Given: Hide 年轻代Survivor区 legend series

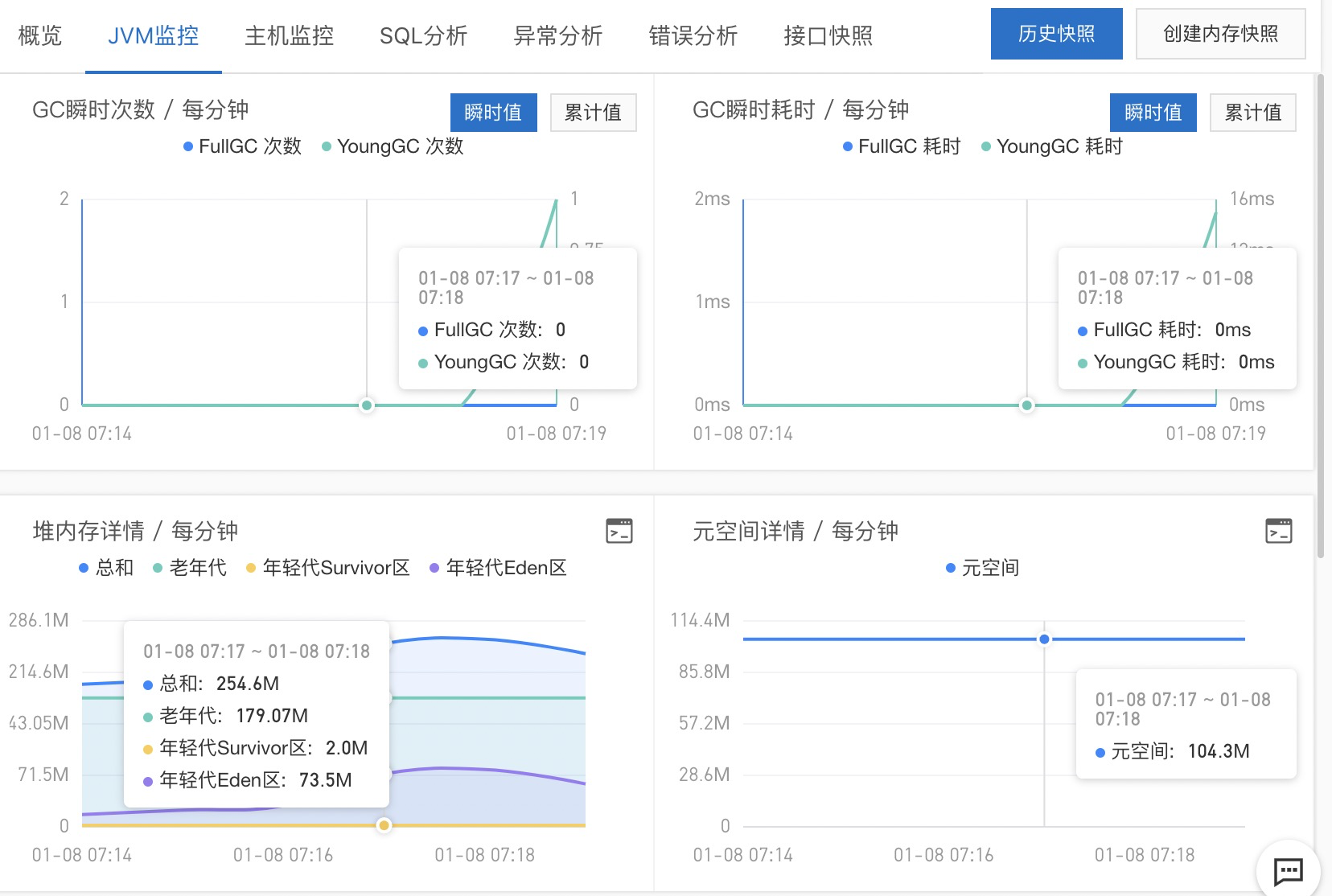Looking at the screenshot, I should pyautogui.click(x=328, y=568).
